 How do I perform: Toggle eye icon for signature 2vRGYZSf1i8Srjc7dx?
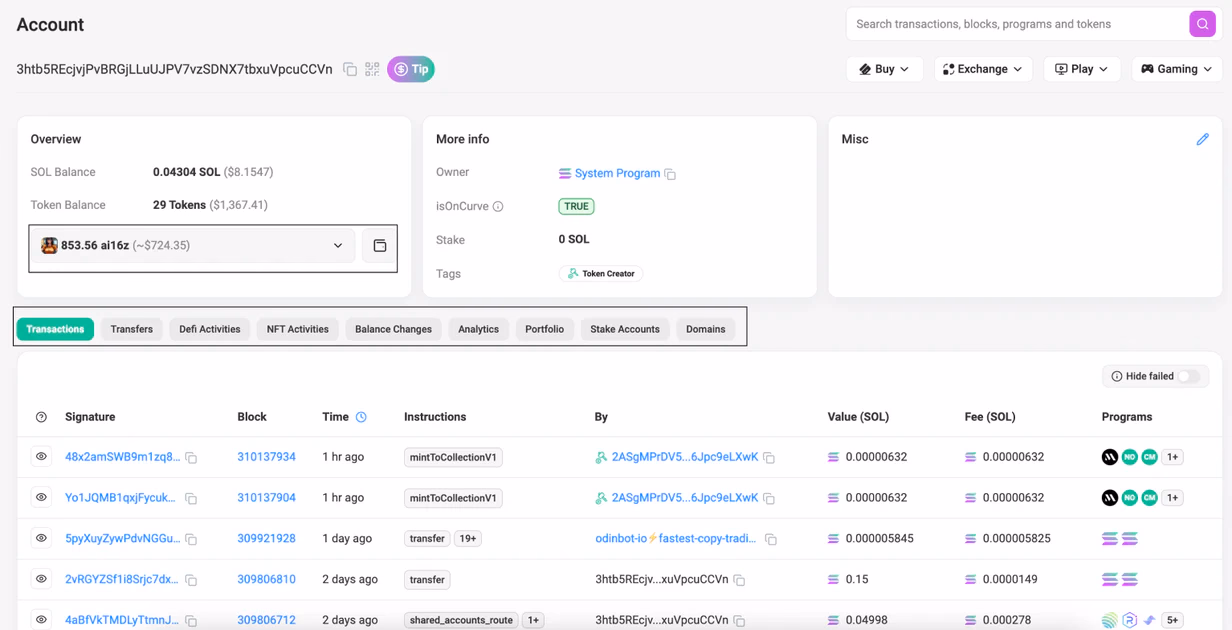coord(41,579)
